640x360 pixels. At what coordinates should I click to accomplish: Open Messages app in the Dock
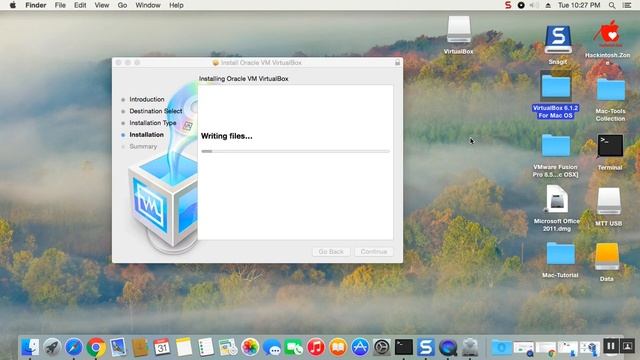coord(272,347)
